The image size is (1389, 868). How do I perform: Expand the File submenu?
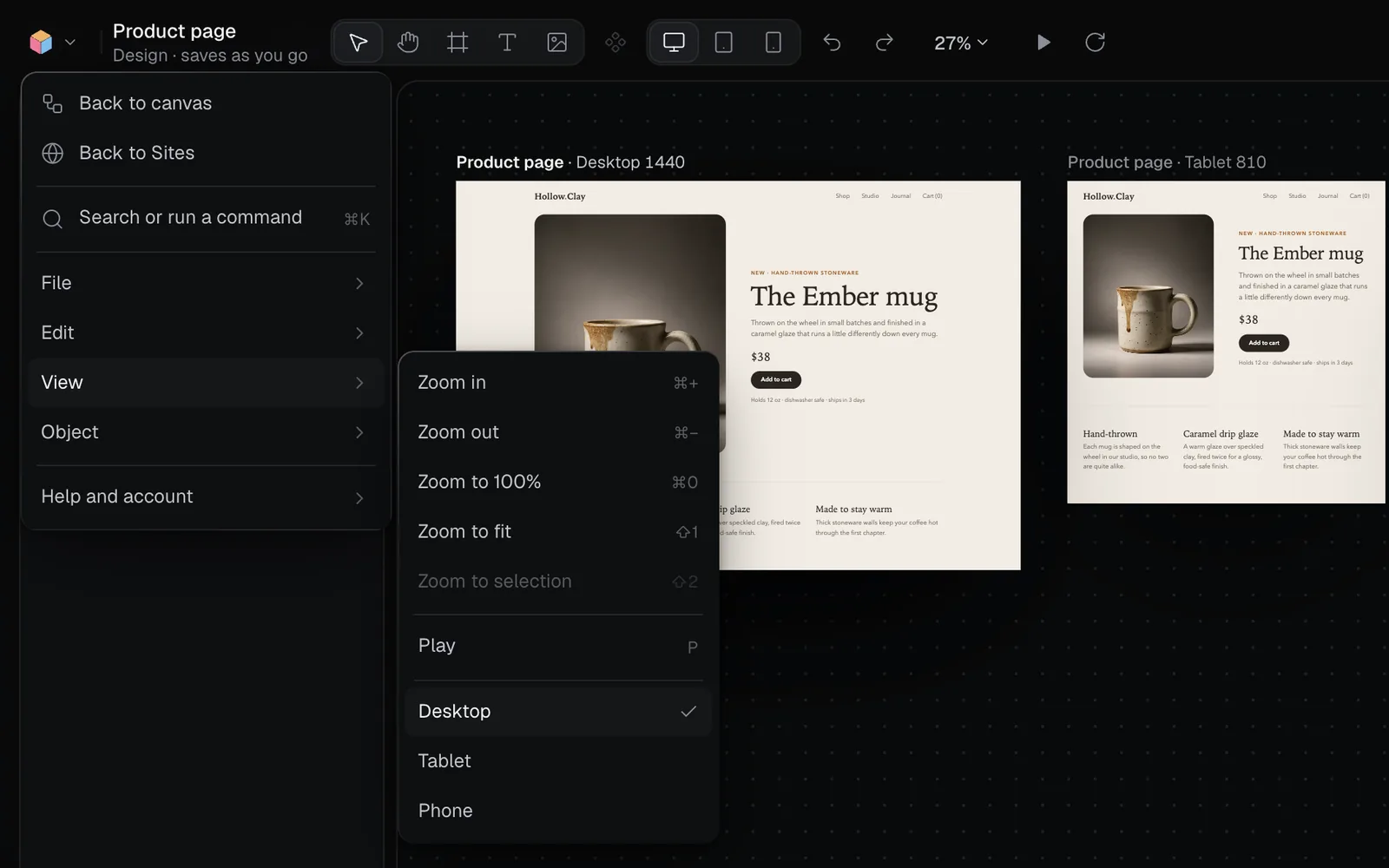pyautogui.click(x=206, y=283)
